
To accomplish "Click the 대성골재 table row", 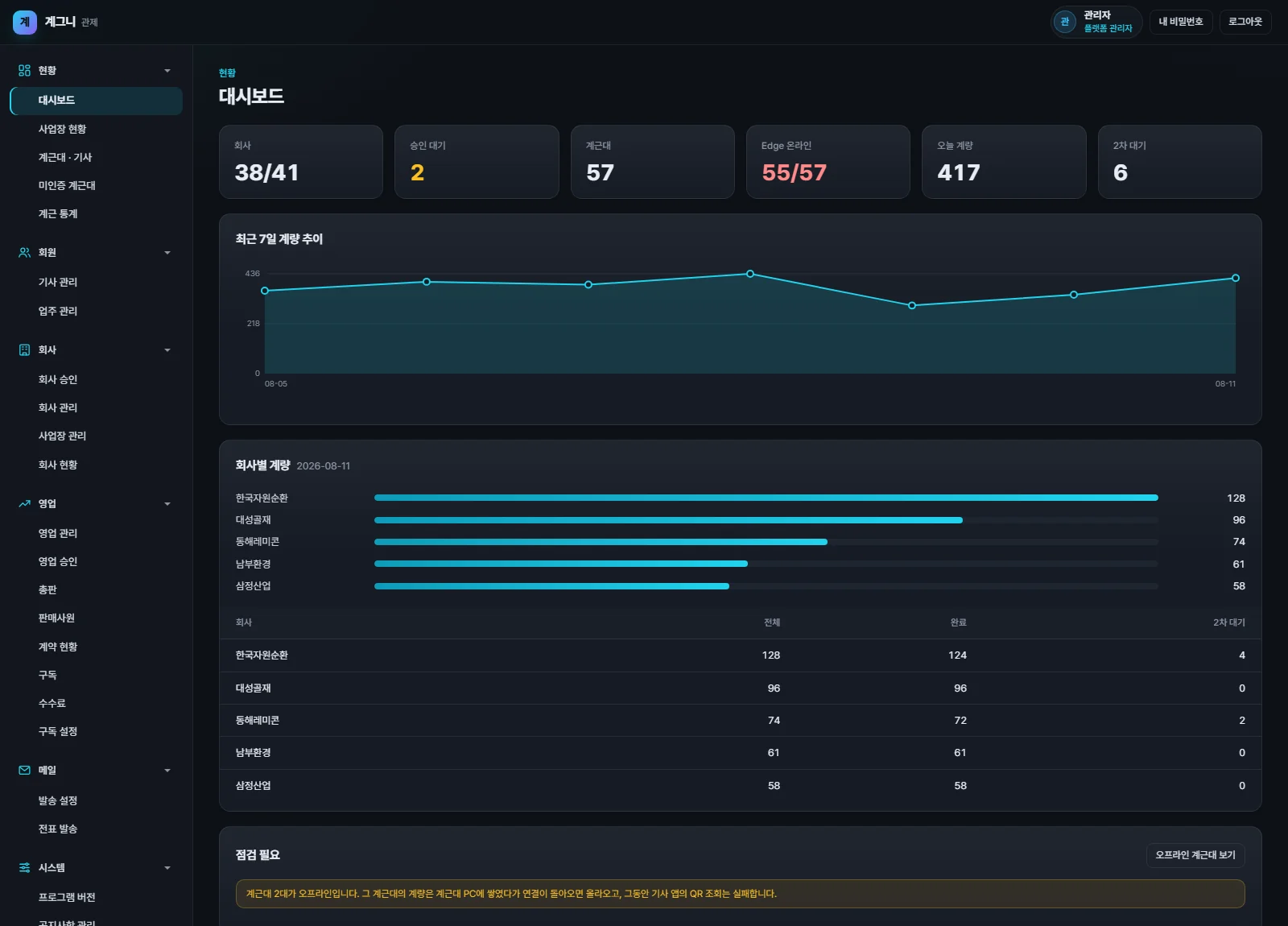I will click(741, 688).
